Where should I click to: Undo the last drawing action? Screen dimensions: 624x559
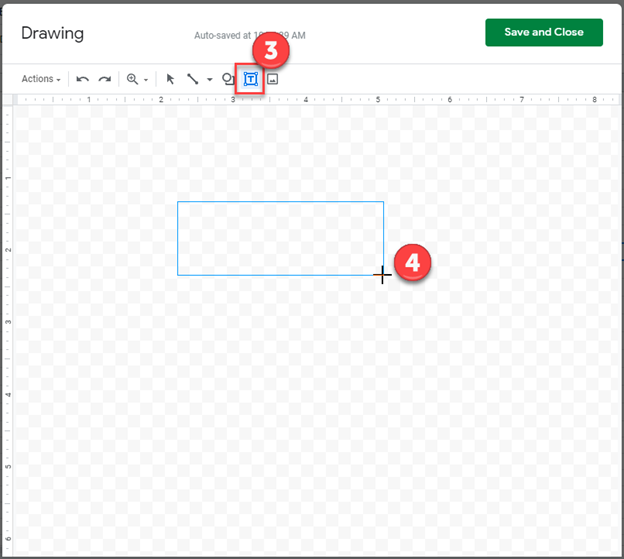82,79
